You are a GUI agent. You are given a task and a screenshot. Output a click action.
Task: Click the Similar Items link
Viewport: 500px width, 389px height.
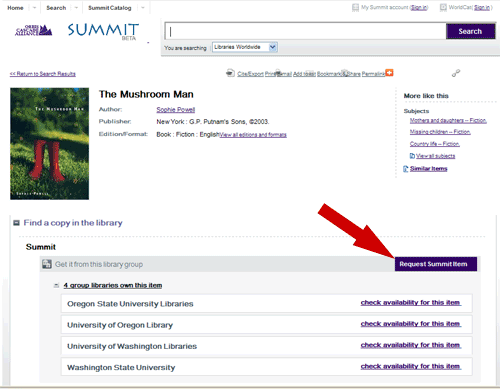pos(429,169)
